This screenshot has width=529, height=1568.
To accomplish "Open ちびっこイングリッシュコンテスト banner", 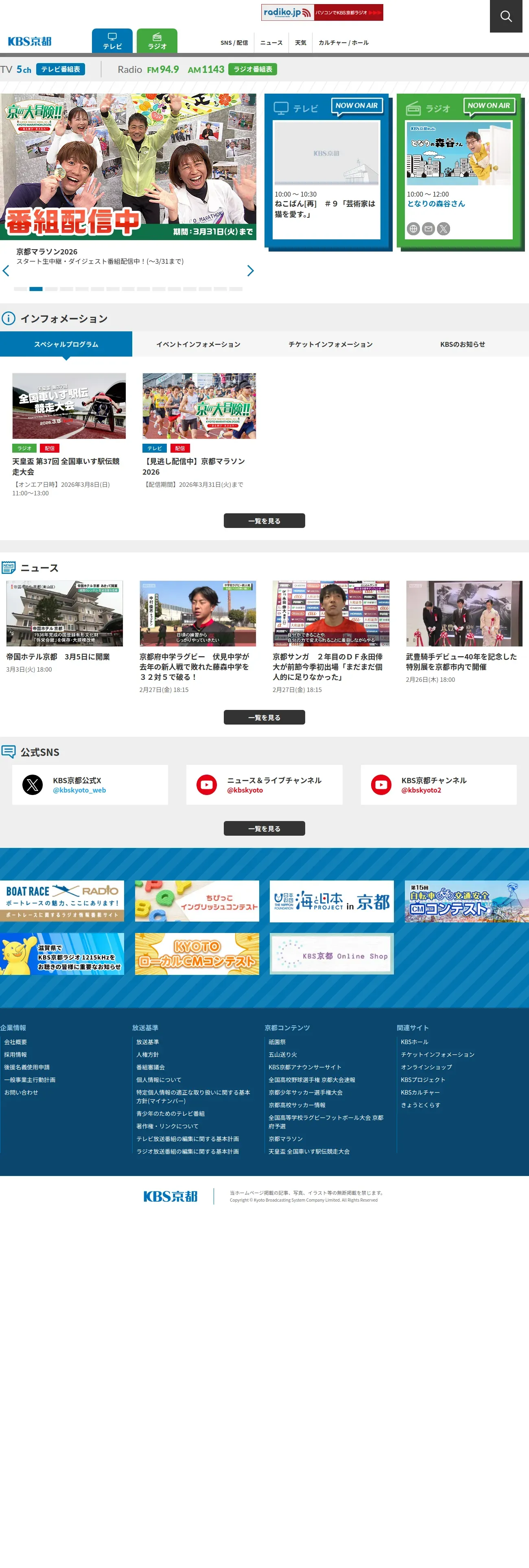I will 197,901.
